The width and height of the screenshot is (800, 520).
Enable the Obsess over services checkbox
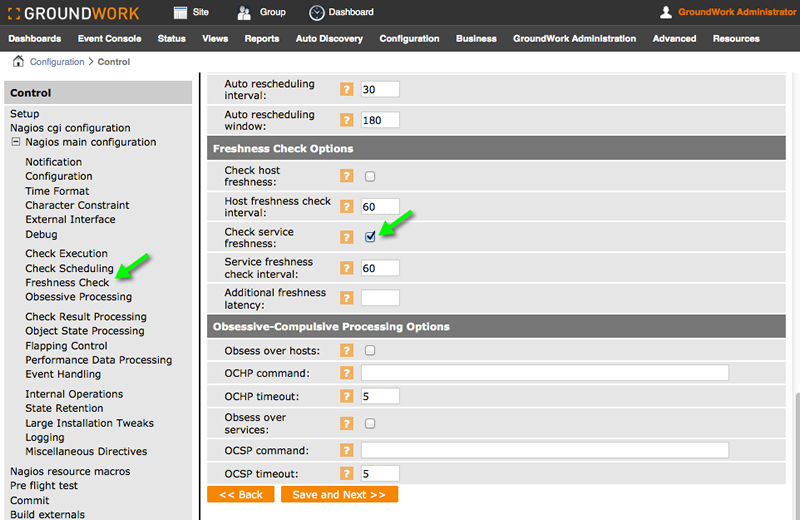(x=370, y=424)
